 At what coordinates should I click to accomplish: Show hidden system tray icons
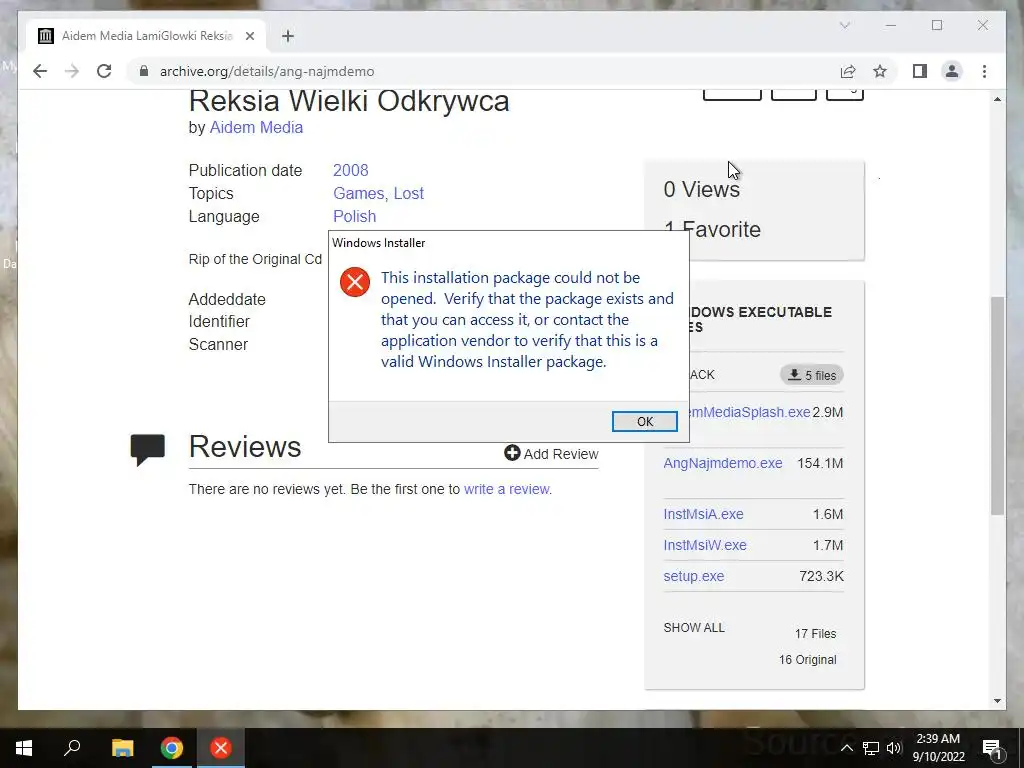point(846,748)
